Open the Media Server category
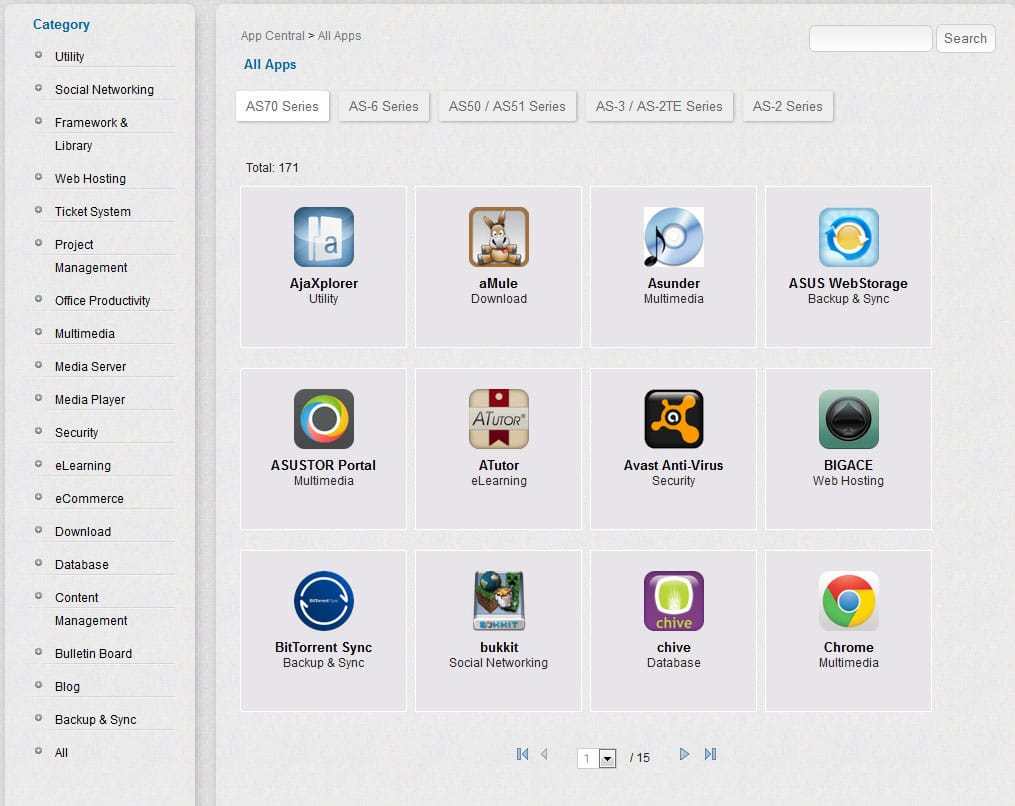The width and height of the screenshot is (1015, 806). [91, 366]
